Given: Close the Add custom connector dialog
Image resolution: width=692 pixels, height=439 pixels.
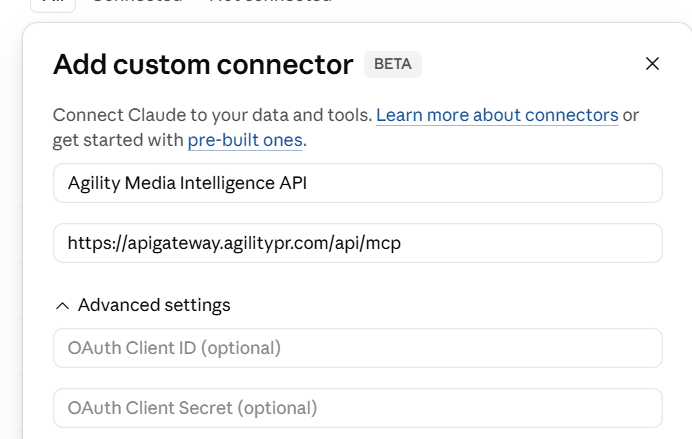Looking at the screenshot, I should point(652,64).
